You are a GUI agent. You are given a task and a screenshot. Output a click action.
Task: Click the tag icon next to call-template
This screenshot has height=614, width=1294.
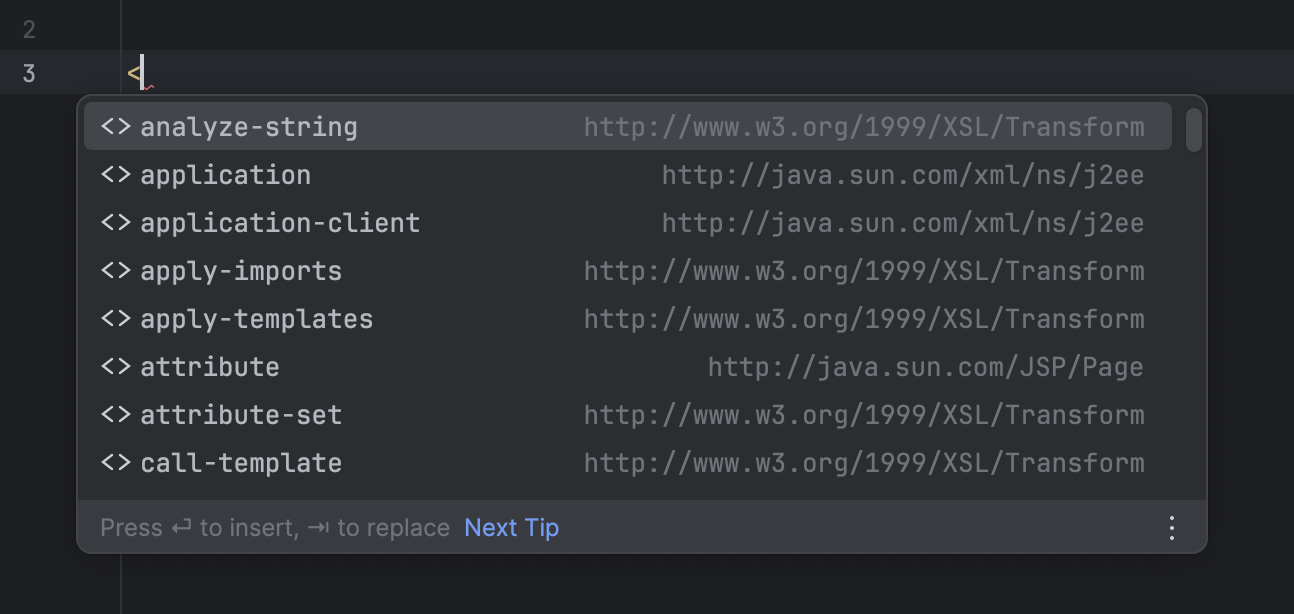[113, 462]
